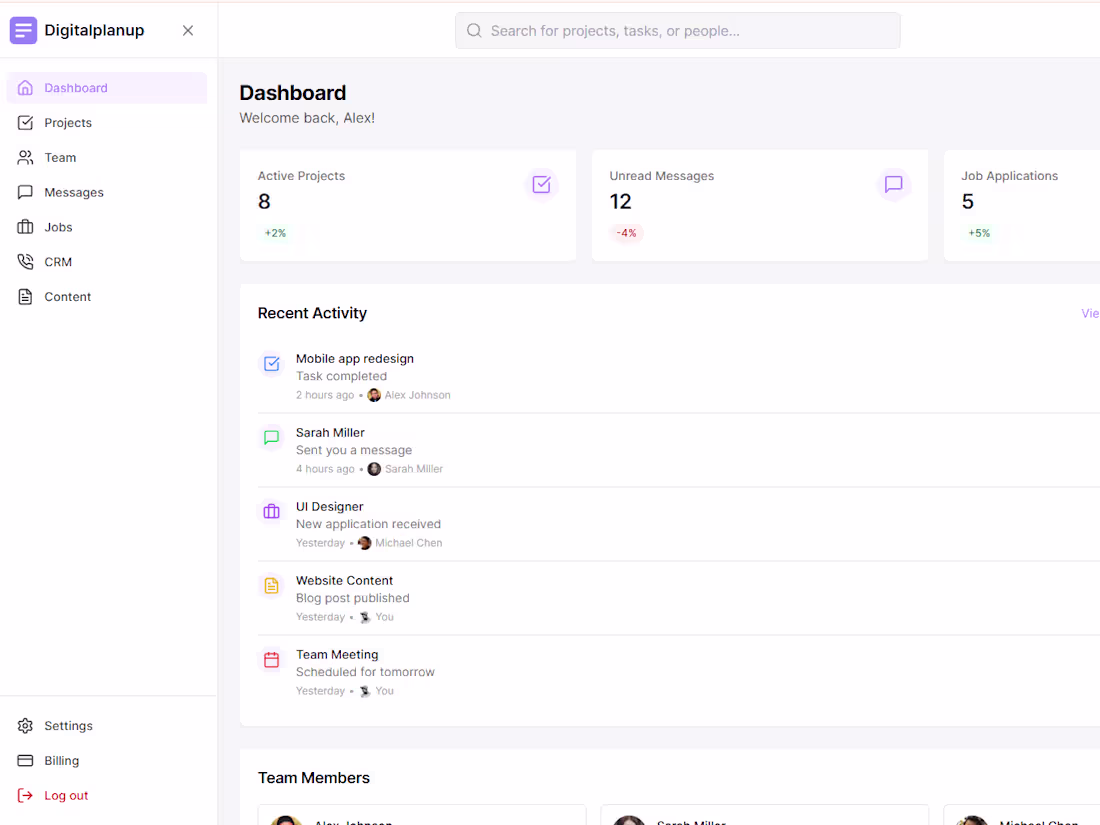1100x825 pixels.
Task: Click the Settings gear icon
Action: tap(25, 725)
